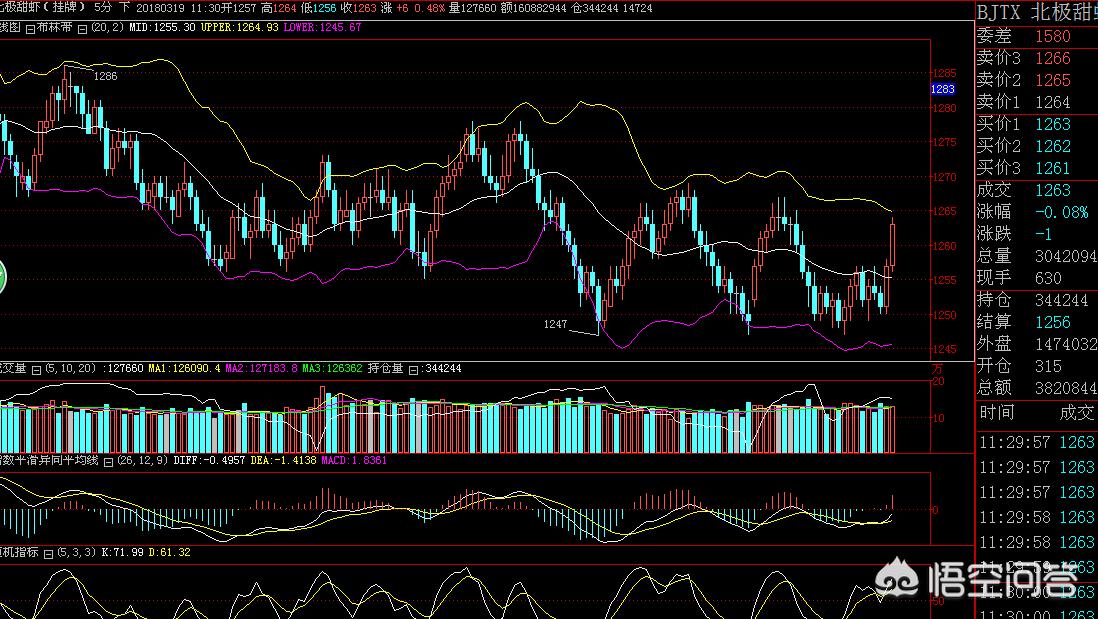Viewport: 1098px width, 619px height.
Task: Click the DIFF:-0.4957 value
Action: [209, 461]
